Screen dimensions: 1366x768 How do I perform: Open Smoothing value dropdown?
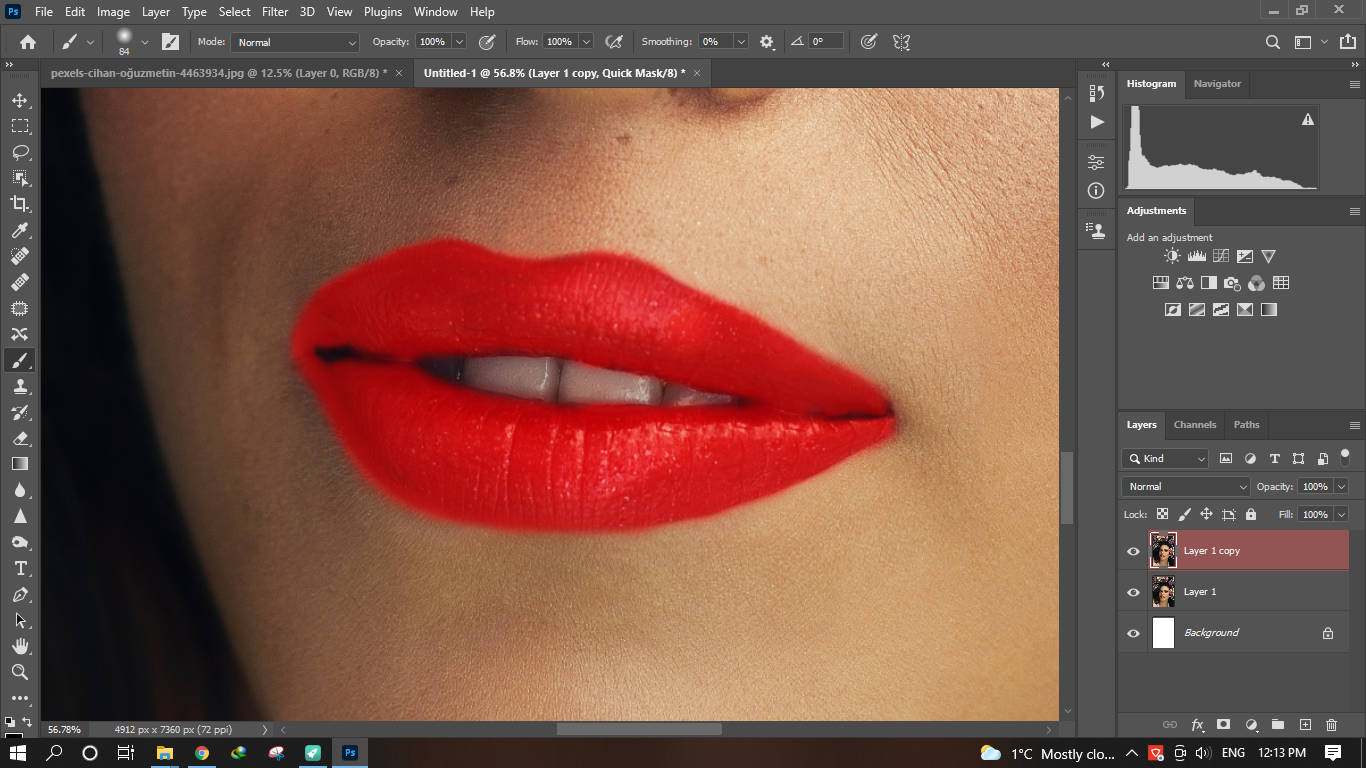coord(741,42)
